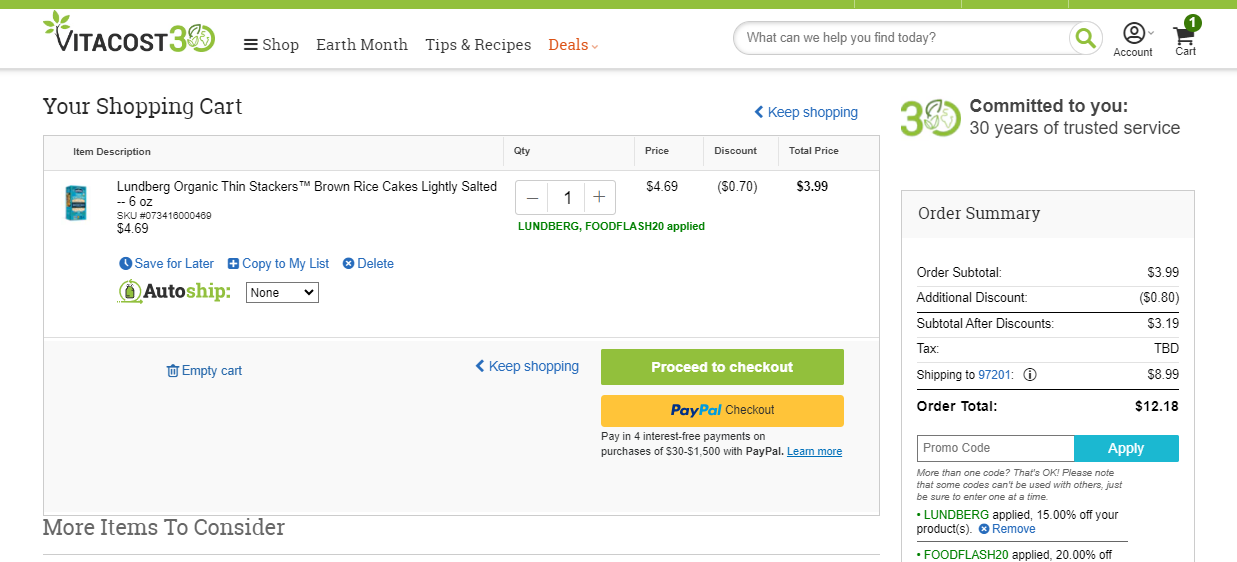Decrease quantity with the minus button
1237x562 pixels.
[532, 198]
